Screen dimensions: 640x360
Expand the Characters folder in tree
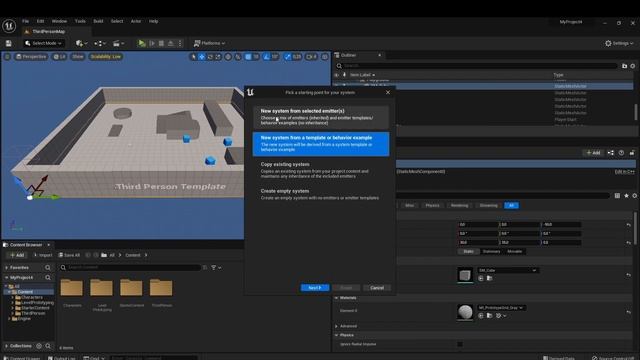pos(13,298)
